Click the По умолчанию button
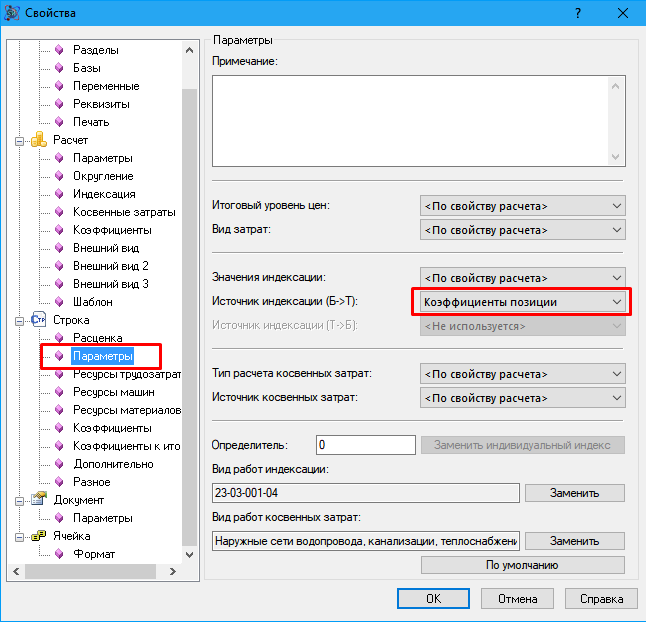 coord(522,565)
